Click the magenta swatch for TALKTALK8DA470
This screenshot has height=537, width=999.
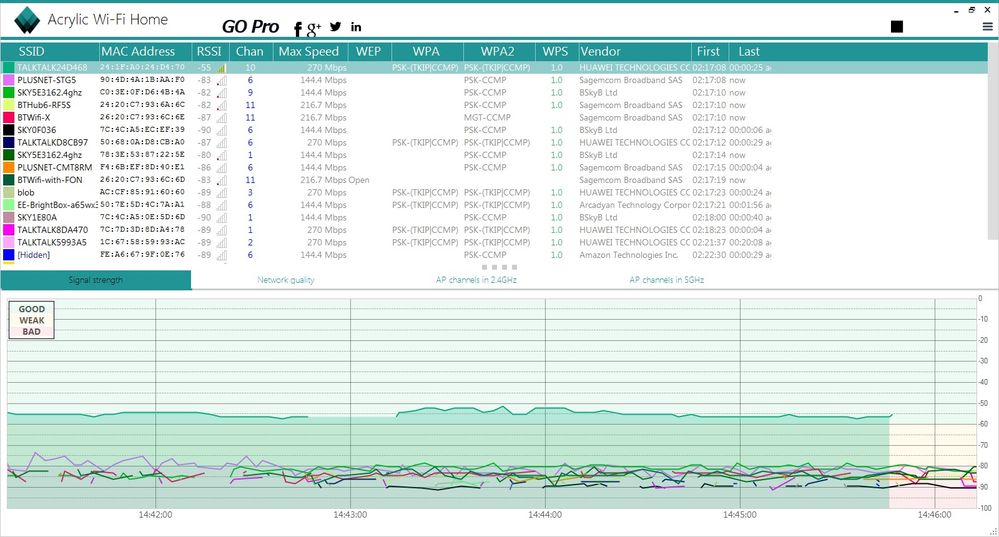tap(8, 230)
